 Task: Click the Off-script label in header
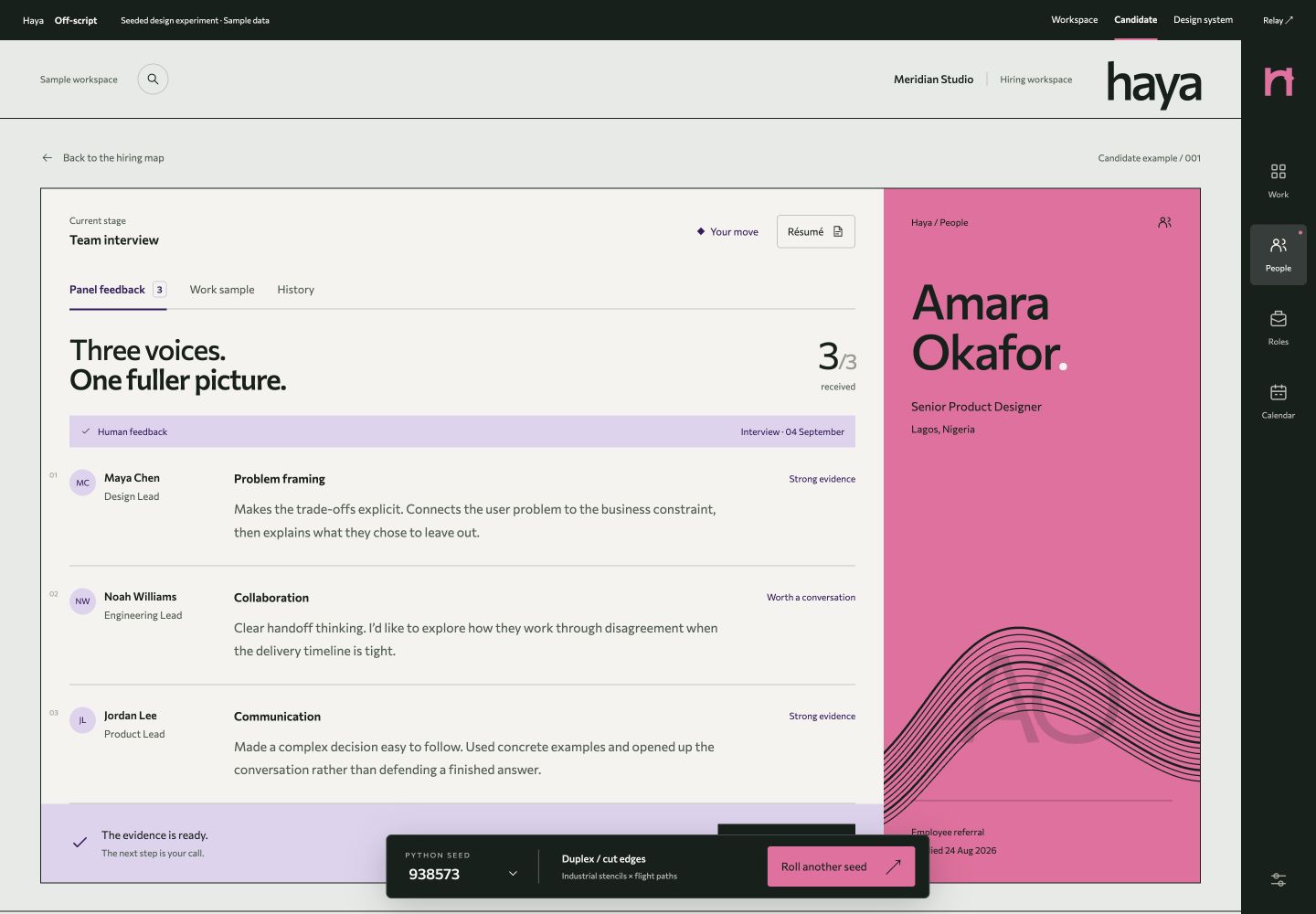click(x=76, y=20)
